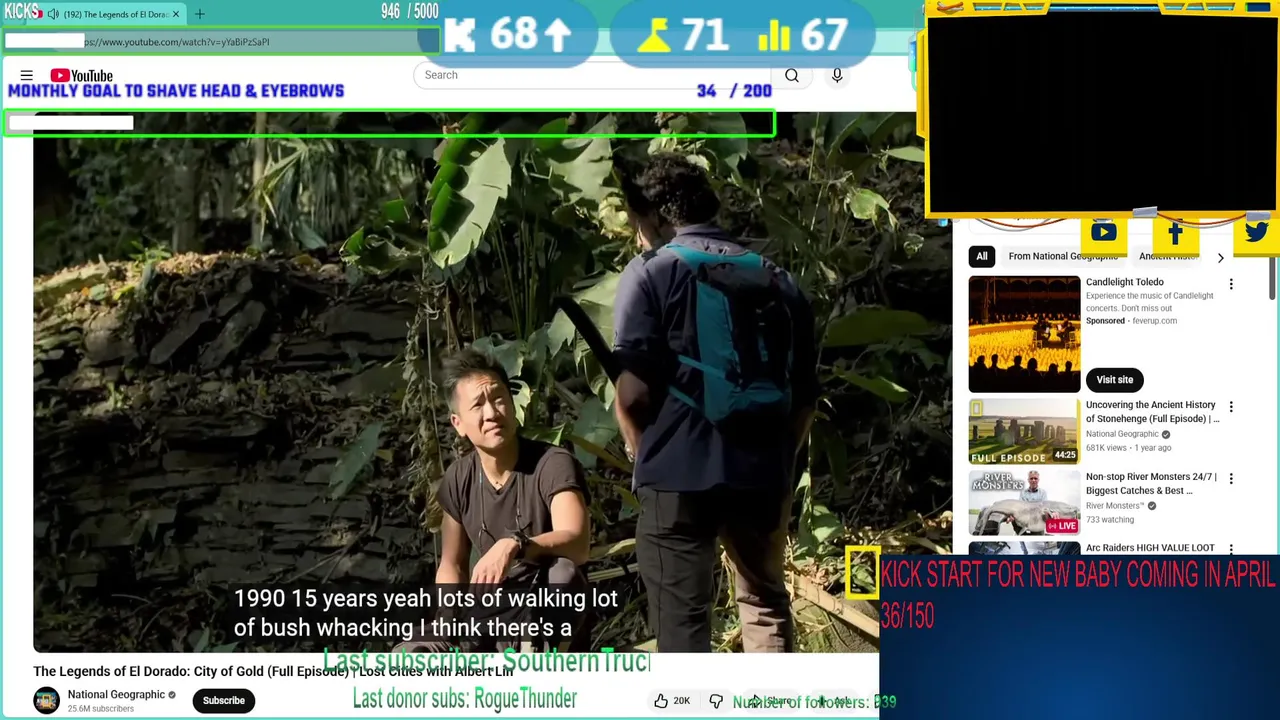Select the From National Geographic chip

click(x=1063, y=257)
